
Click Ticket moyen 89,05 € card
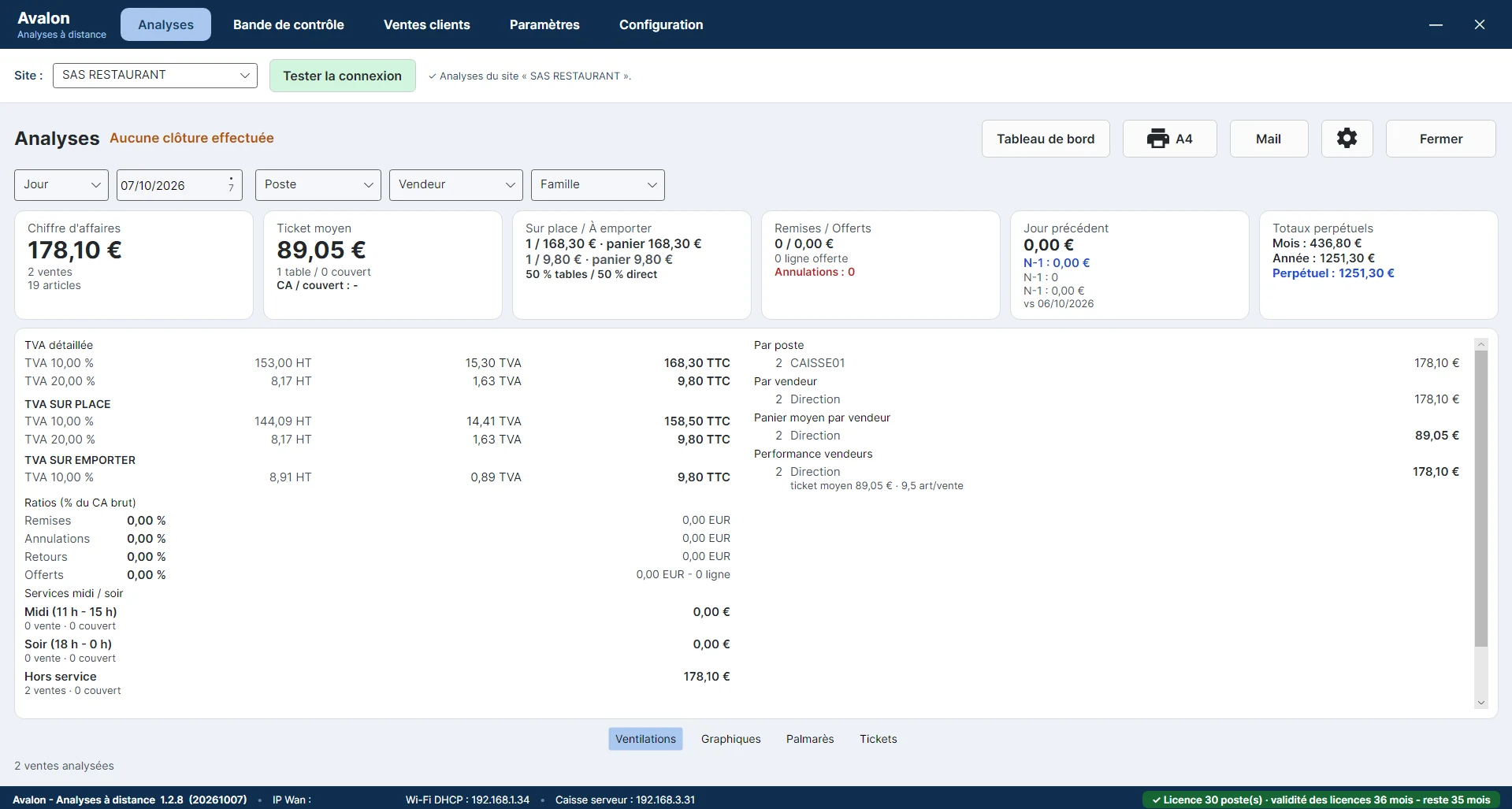pos(383,265)
